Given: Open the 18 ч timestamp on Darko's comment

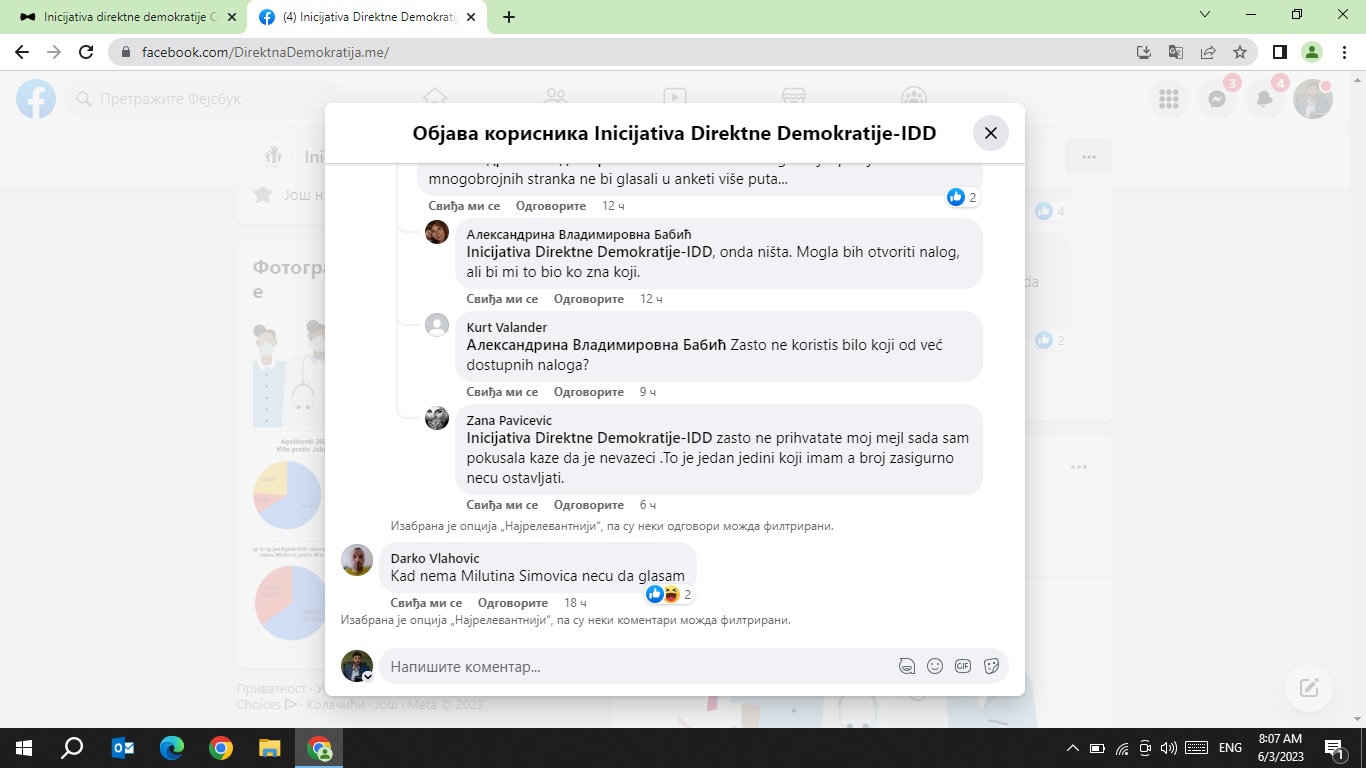Looking at the screenshot, I should point(575,603).
